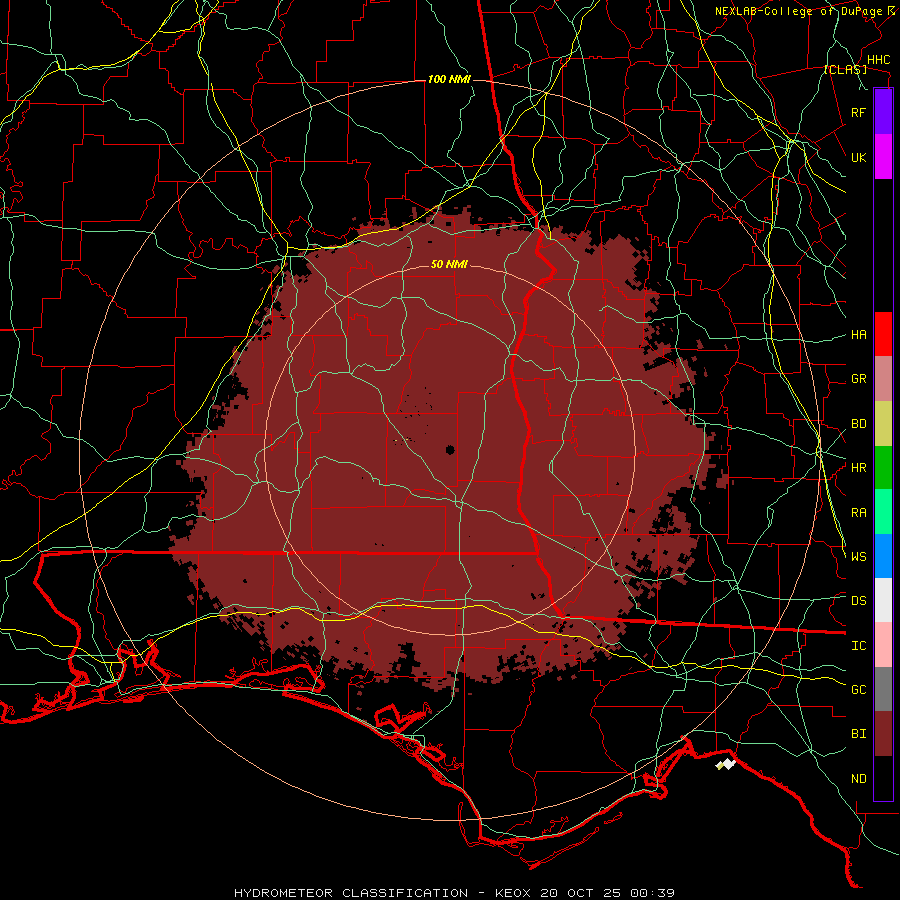Image resolution: width=900 pixels, height=900 pixels.
Task: Click the black radar site dot
Action: pyautogui.click(x=450, y=449)
